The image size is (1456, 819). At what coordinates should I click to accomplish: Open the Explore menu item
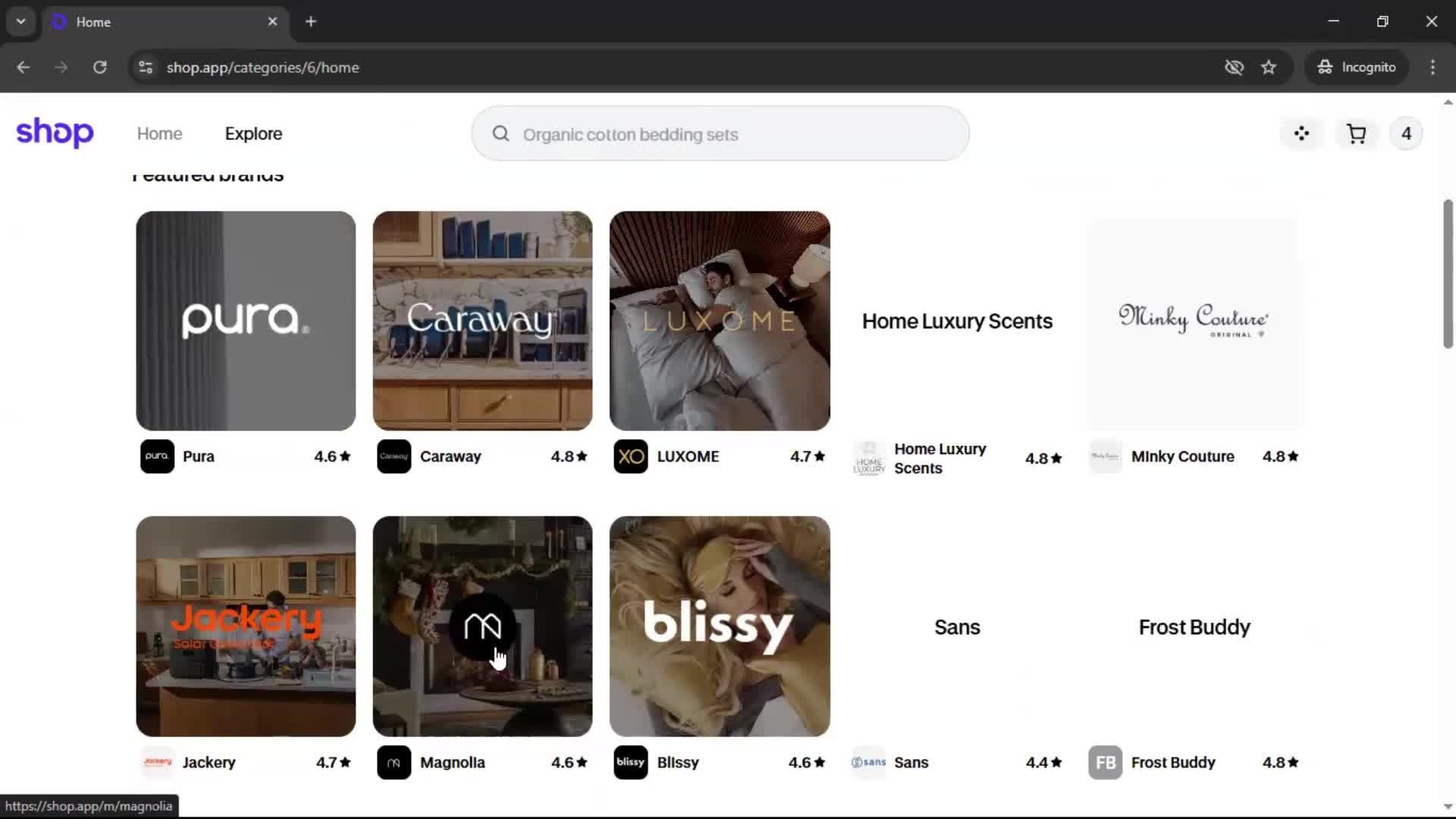(253, 134)
